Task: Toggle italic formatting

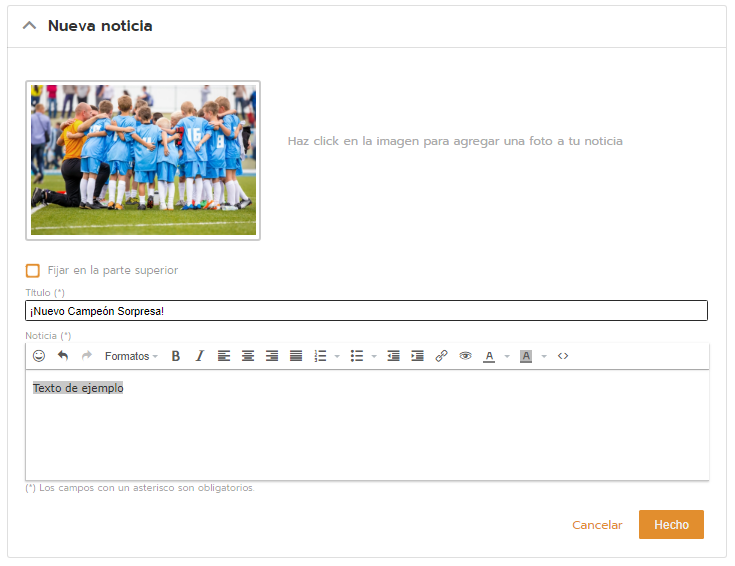Action: click(200, 356)
